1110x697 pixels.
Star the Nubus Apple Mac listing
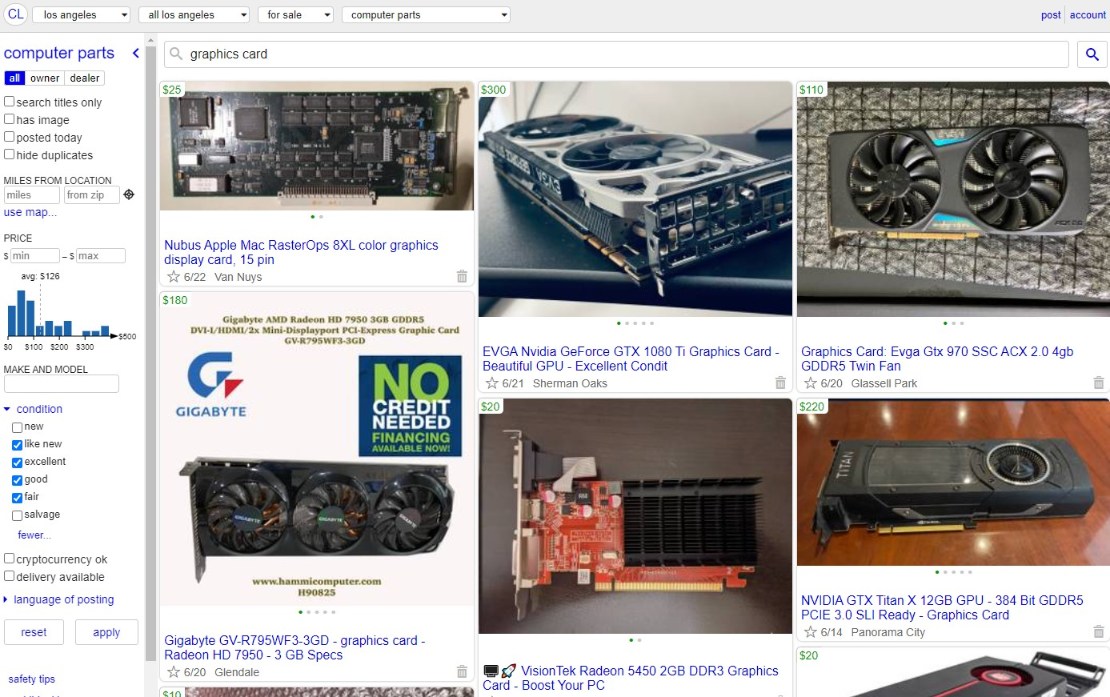[173, 277]
